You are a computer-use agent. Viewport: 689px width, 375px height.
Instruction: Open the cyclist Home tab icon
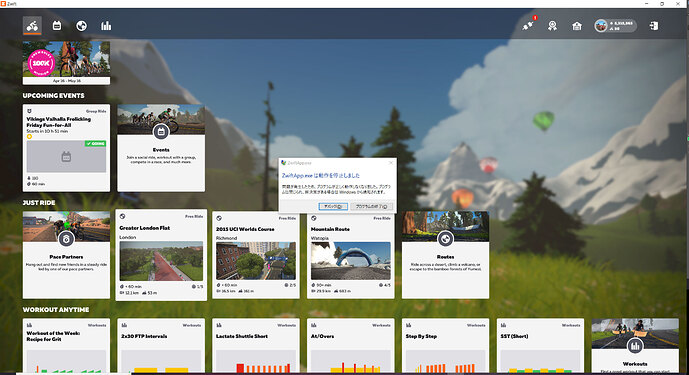(32, 25)
